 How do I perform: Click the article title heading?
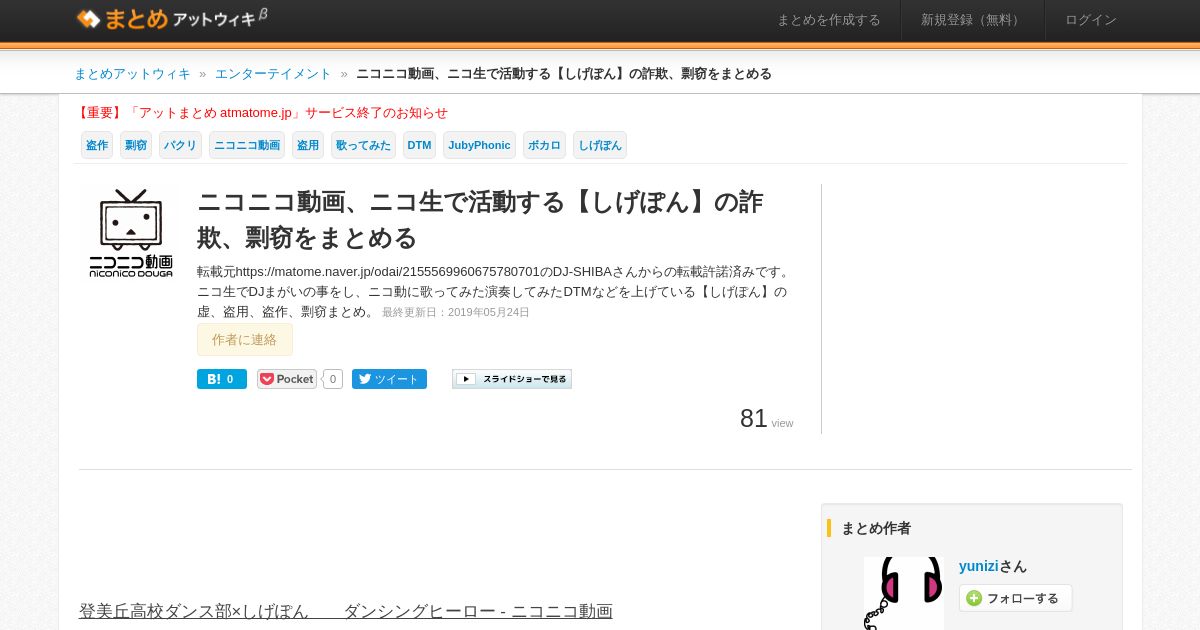tap(480, 220)
